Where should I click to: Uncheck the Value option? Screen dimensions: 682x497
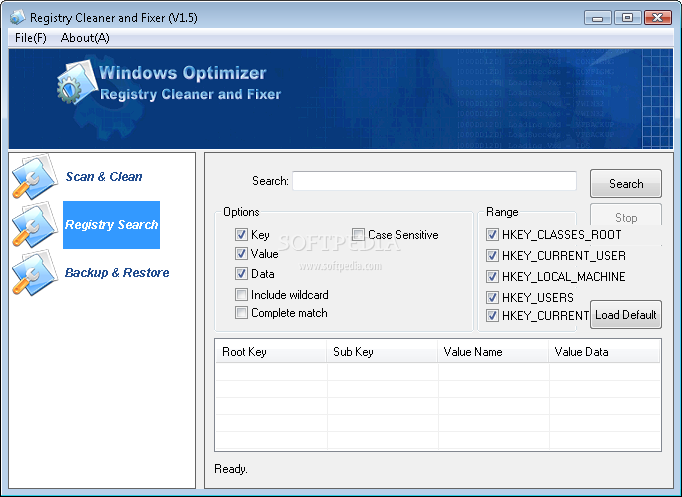click(241, 254)
